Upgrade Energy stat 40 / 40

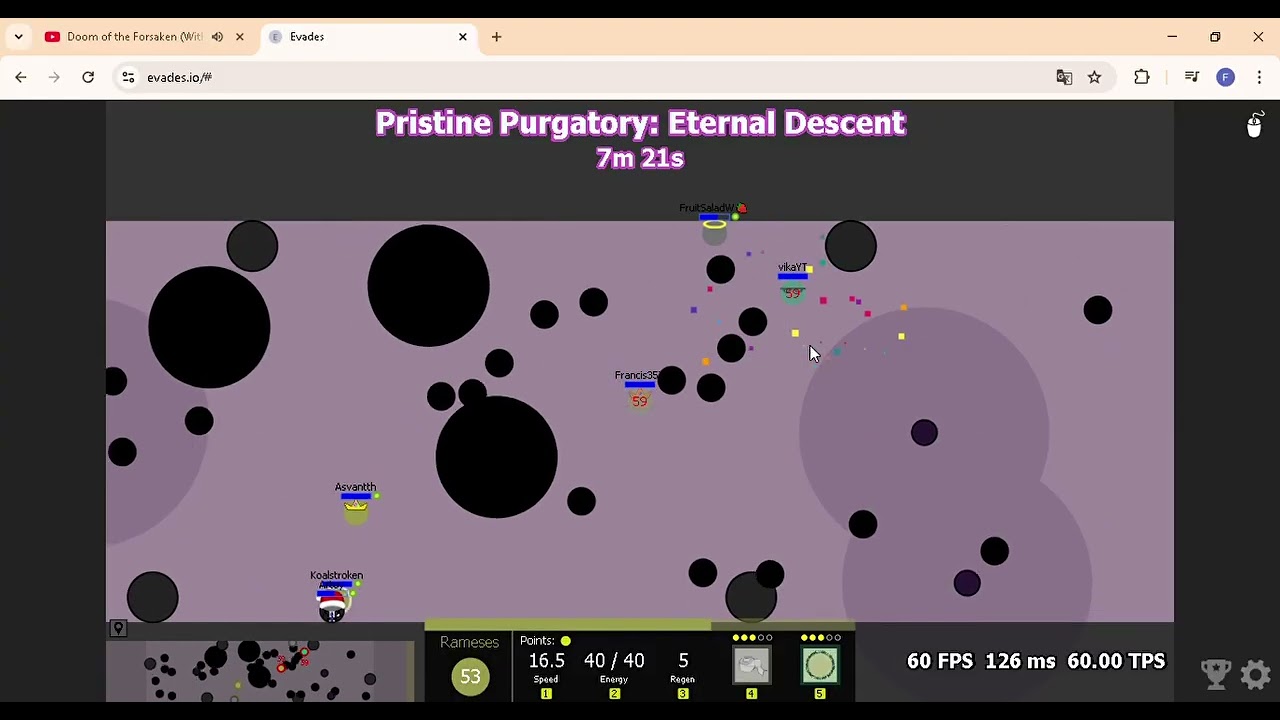click(x=614, y=669)
